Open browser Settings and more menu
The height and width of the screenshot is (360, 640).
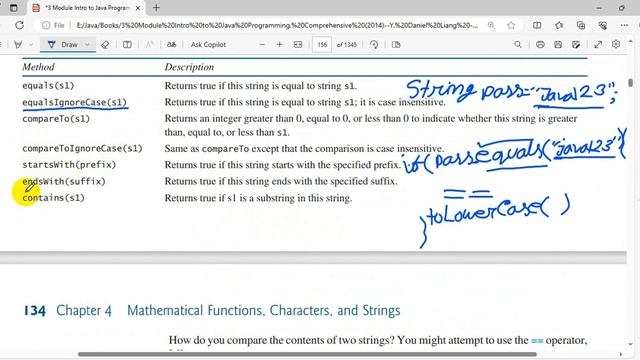[624, 25]
